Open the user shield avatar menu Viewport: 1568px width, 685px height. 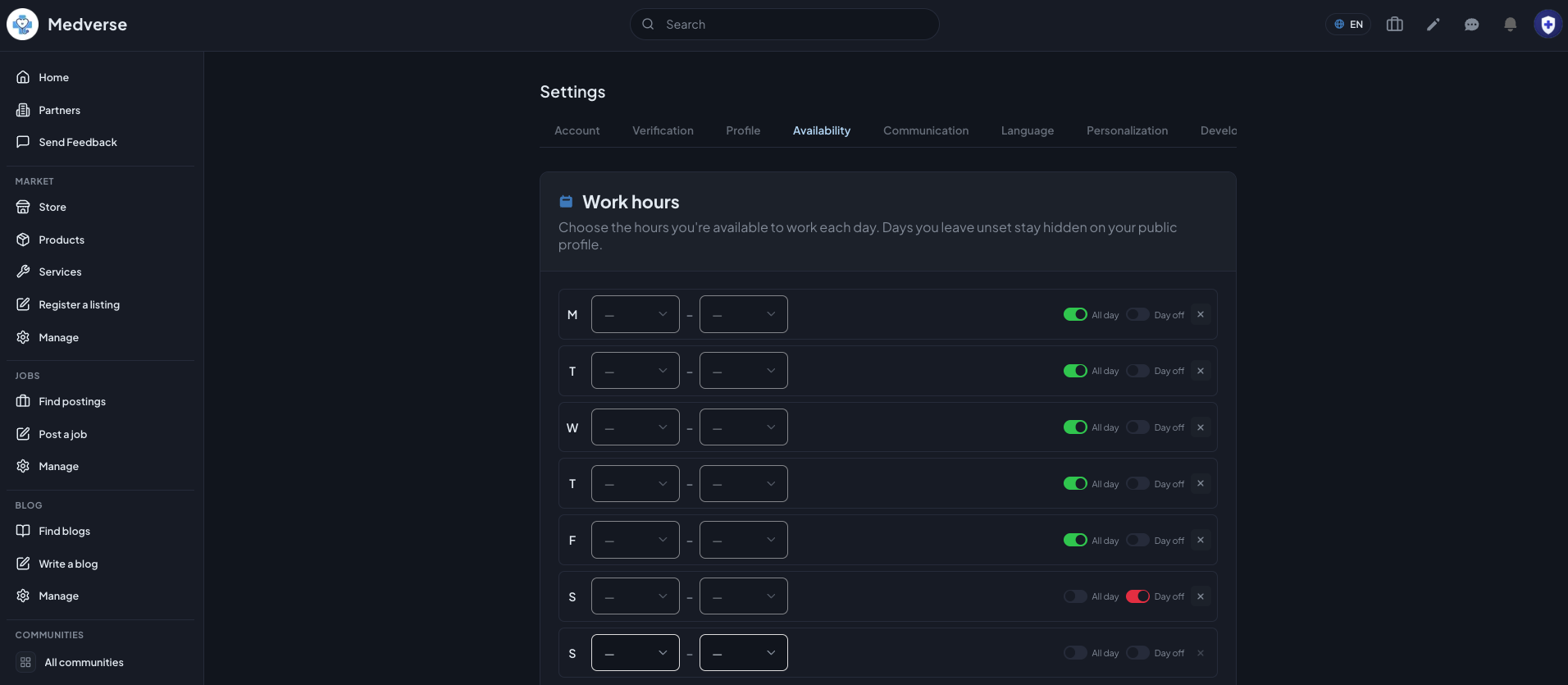tap(1547, 25)
